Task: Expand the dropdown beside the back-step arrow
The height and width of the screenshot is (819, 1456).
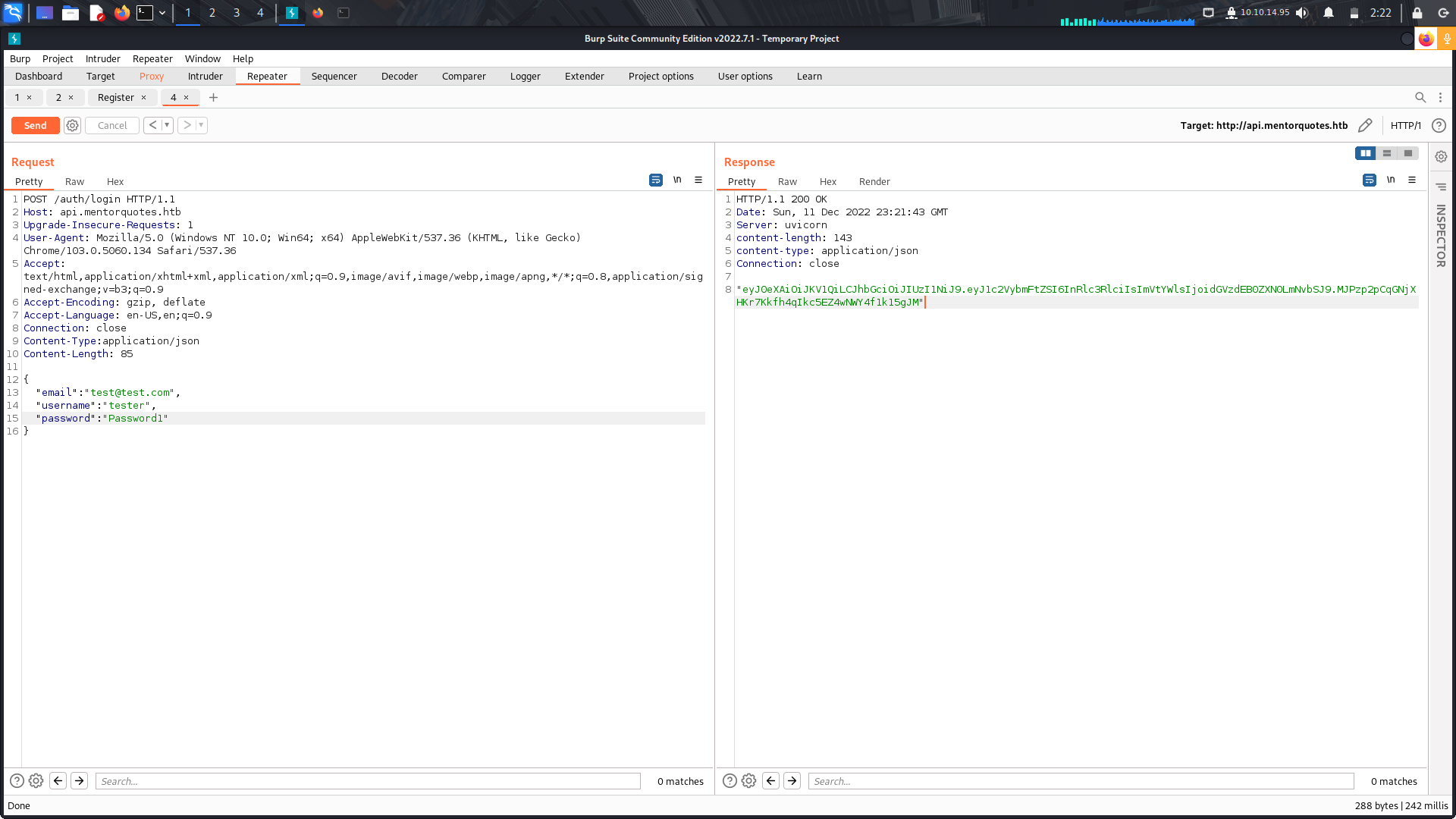Action: click(167, 124)
